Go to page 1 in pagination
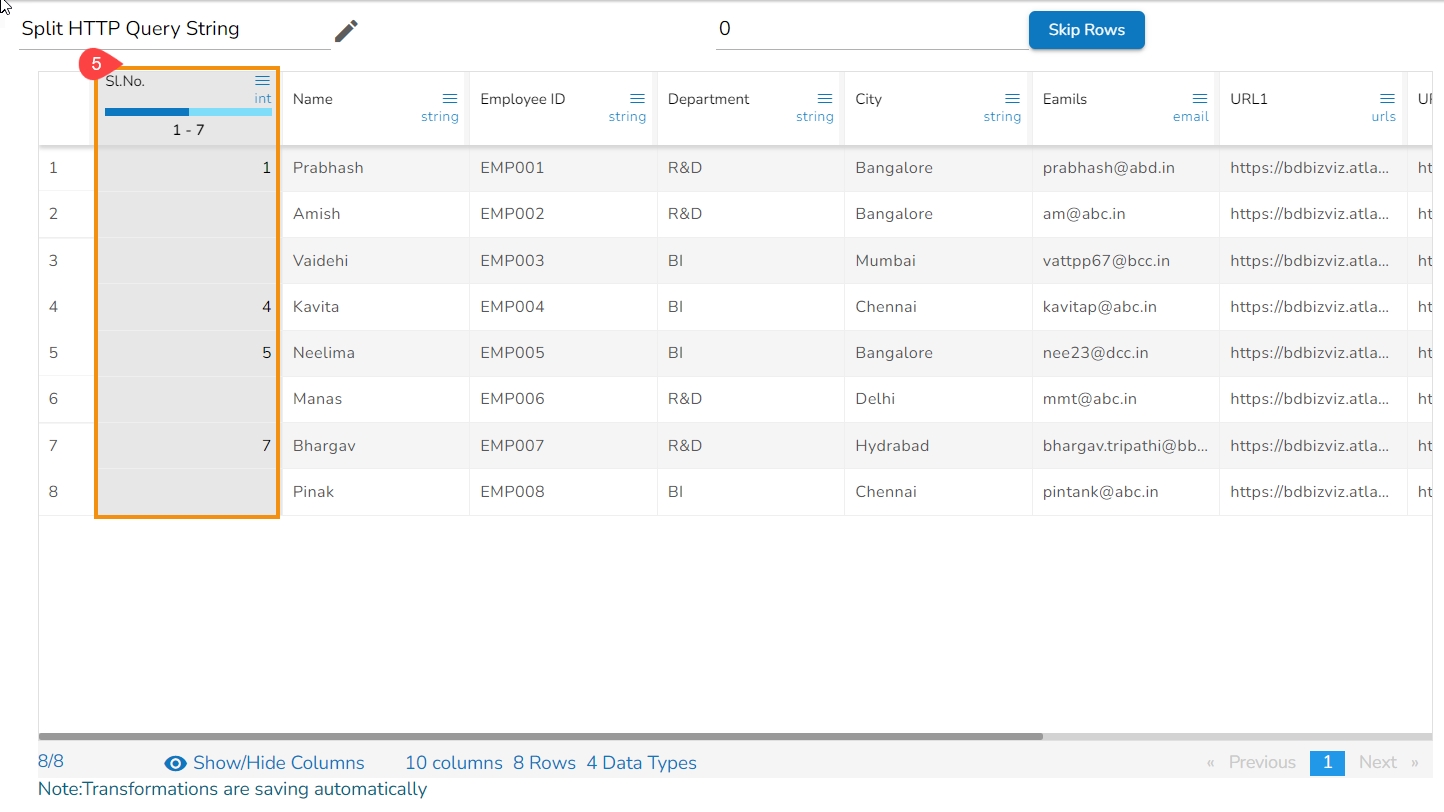Viewport: 1444px width, 812px height. (1327, 763)
